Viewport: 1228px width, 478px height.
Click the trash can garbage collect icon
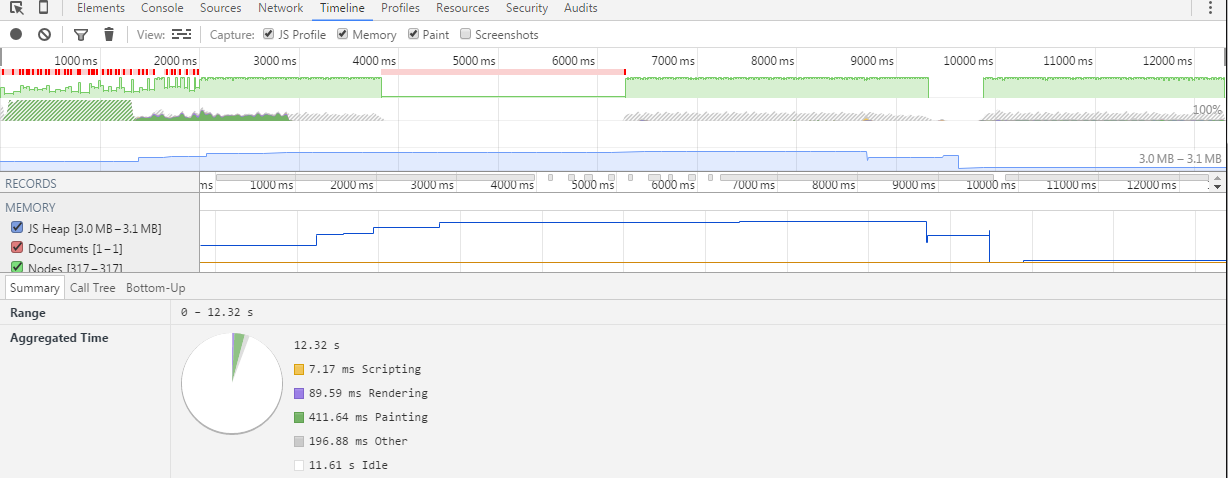(x=109, y=34)
